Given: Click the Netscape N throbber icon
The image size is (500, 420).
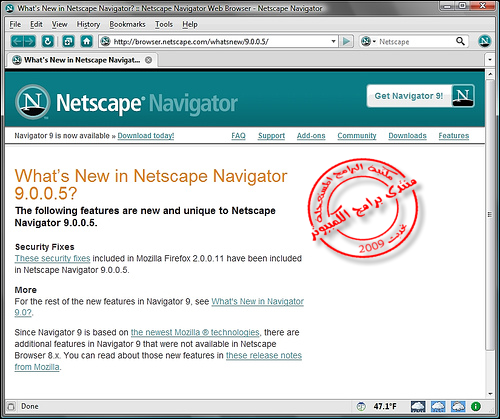Looking at the screenshot, I should pos(484,41).
